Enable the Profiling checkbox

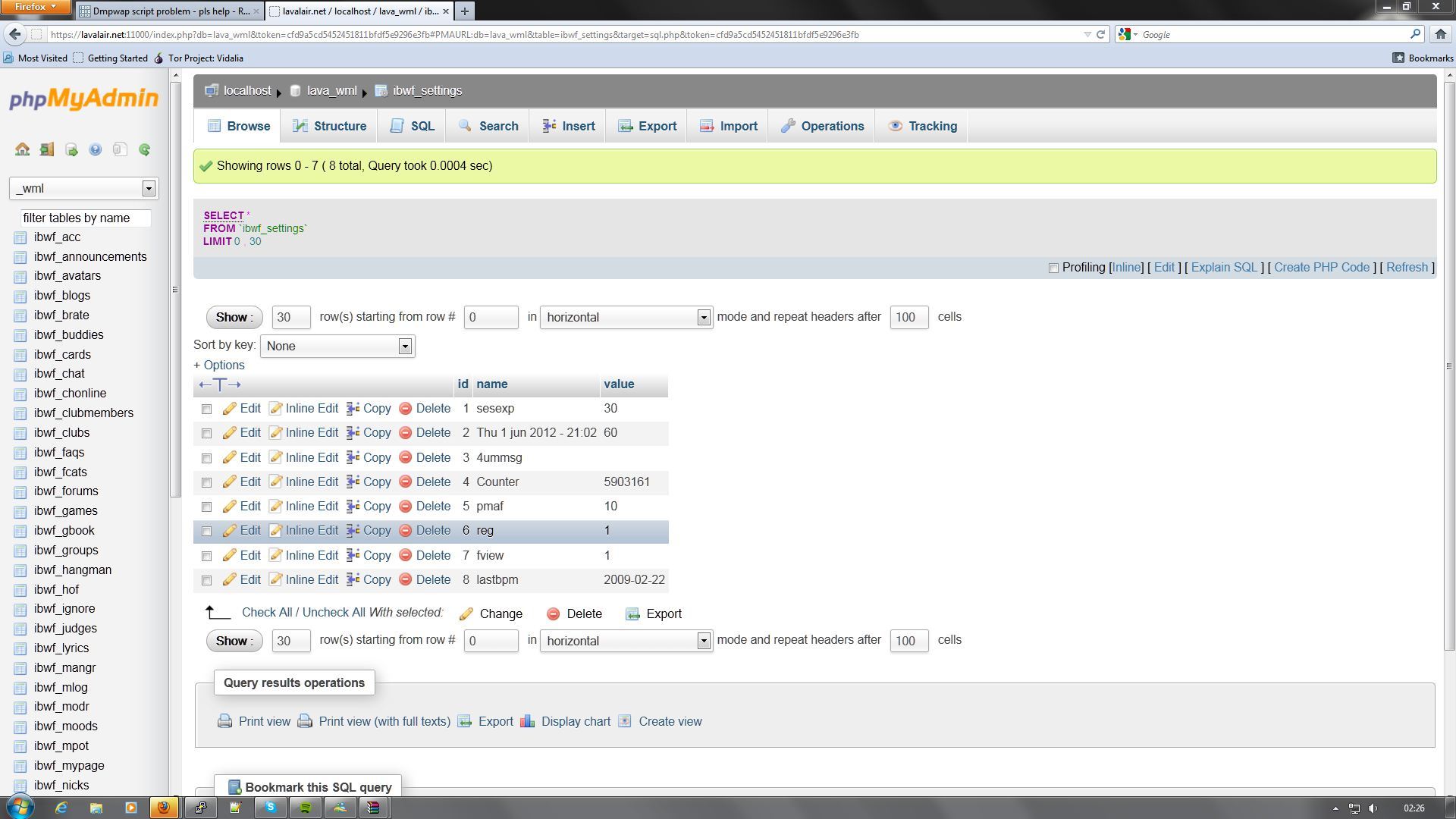(x=1053, y=268)
